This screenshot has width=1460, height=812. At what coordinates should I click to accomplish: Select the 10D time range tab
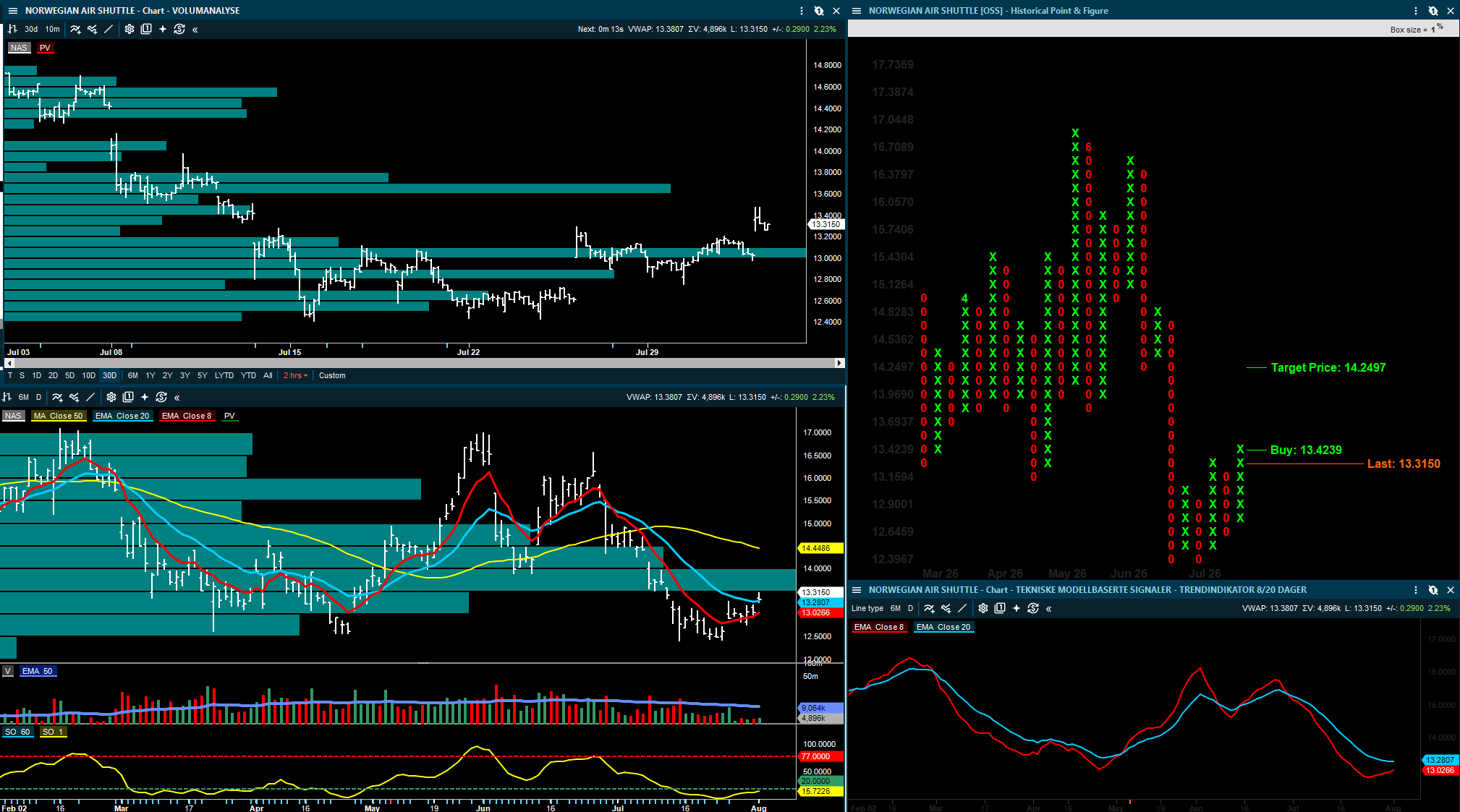click(x=89, y=375)
